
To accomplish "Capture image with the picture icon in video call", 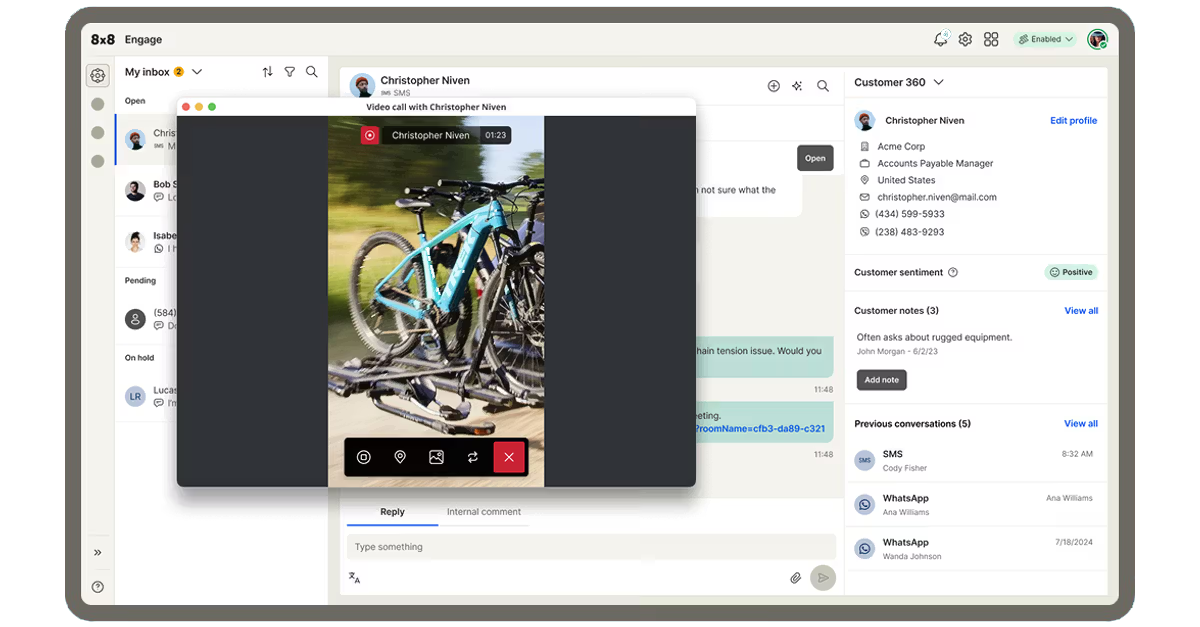I will click(x=436, y=457).
